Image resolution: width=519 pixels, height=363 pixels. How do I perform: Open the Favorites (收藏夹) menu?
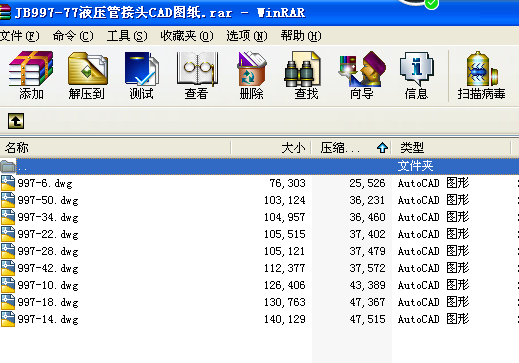click(187, 36)
